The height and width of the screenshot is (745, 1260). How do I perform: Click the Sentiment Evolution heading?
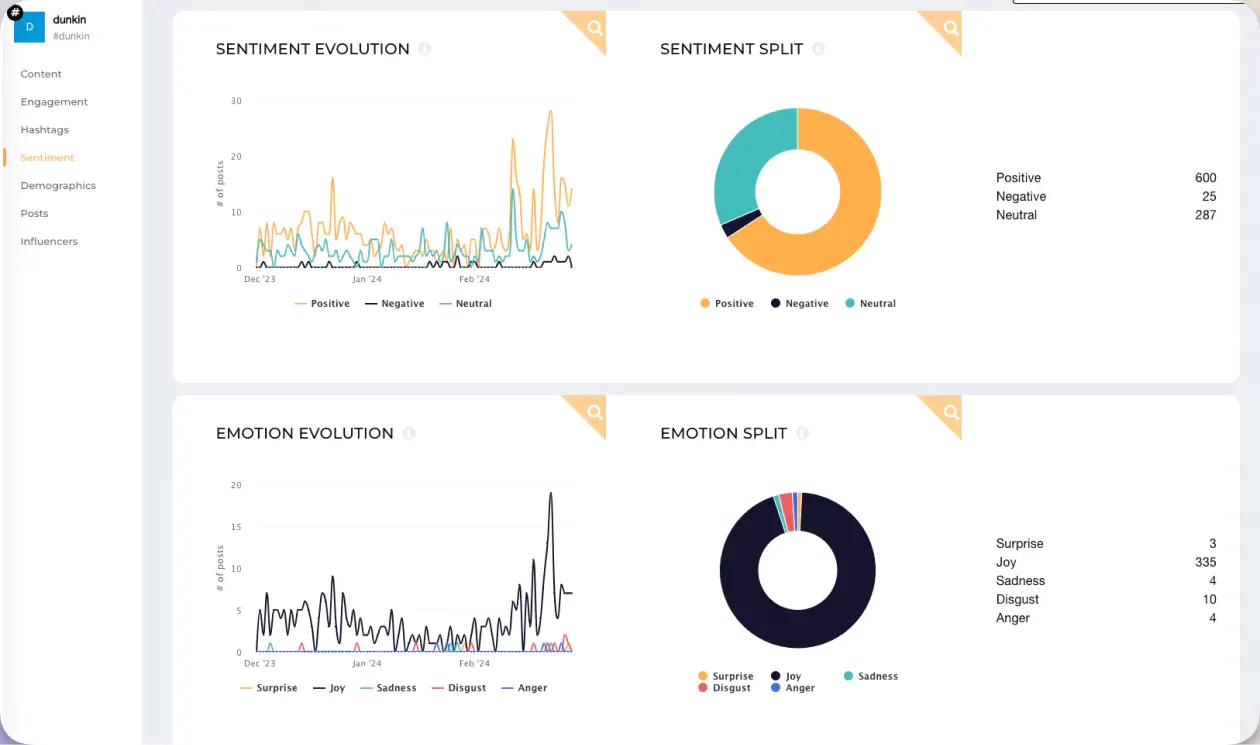[x=313, y=49]
